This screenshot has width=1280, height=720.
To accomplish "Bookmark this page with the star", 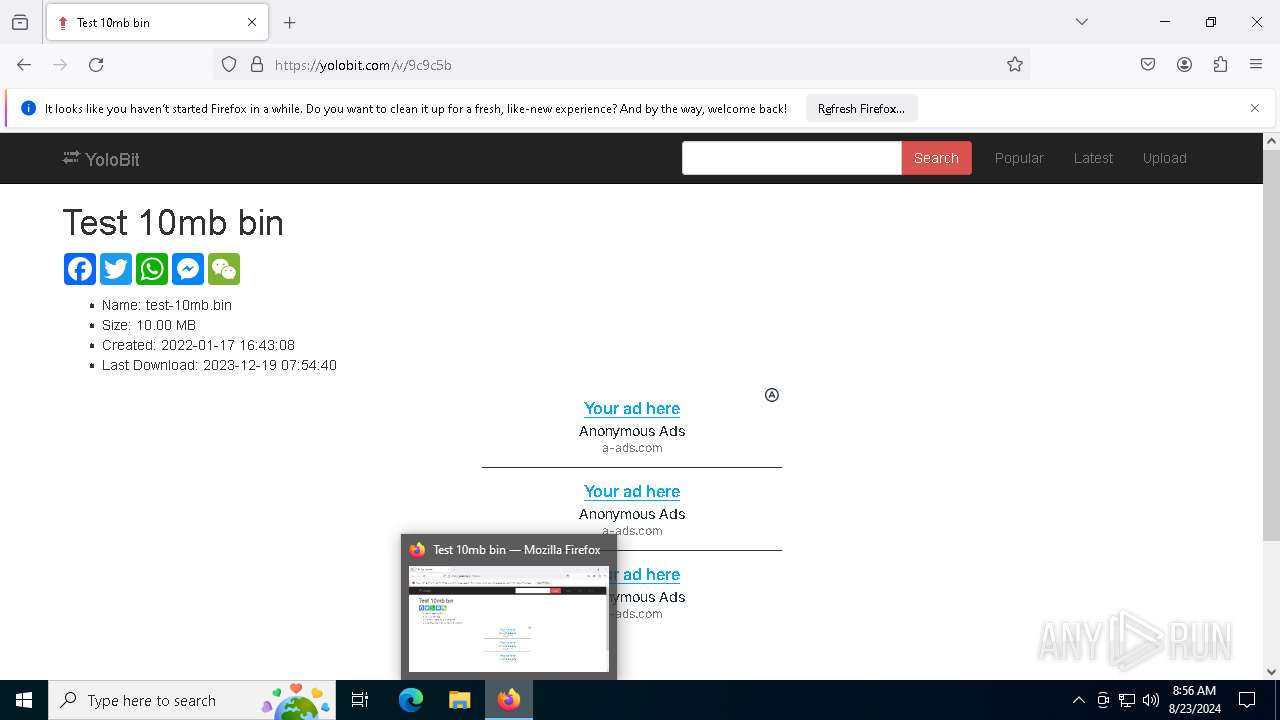I will coord(1015,65).
